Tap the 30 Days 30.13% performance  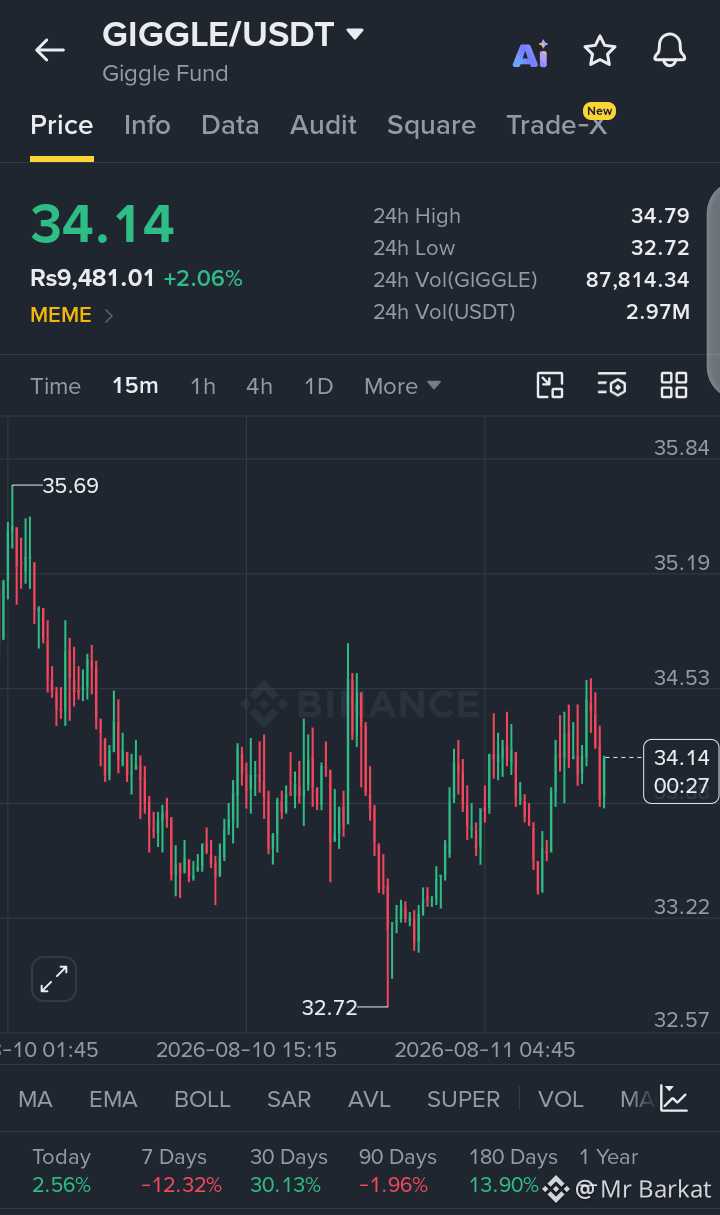[x=289, y=1171]
